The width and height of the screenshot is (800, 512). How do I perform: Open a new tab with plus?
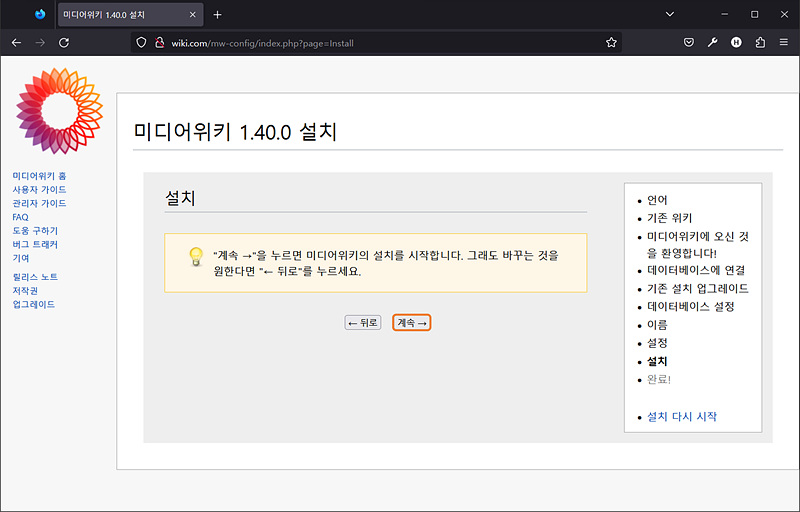click(217, 15)
